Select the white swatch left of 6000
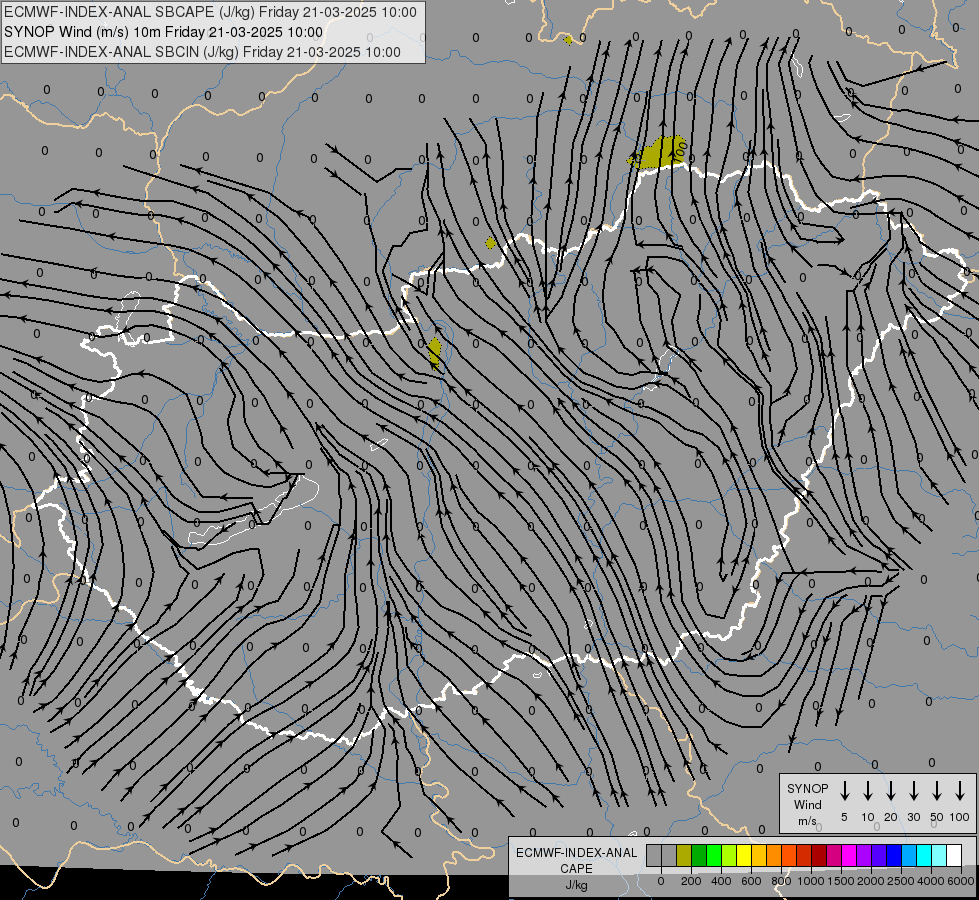Image resolution: width=979 pixels, height=900 pixels. coord(955,855)
